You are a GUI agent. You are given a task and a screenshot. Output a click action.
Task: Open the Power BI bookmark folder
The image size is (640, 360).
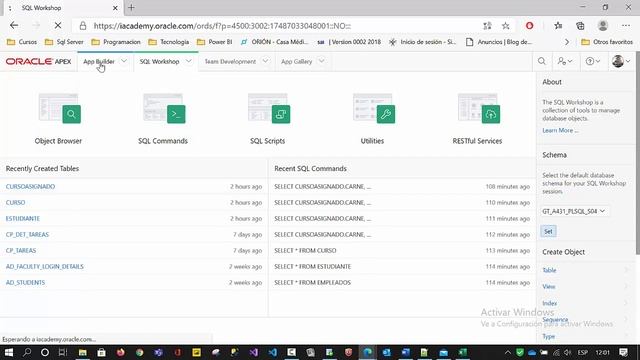(x=215, y=42)
